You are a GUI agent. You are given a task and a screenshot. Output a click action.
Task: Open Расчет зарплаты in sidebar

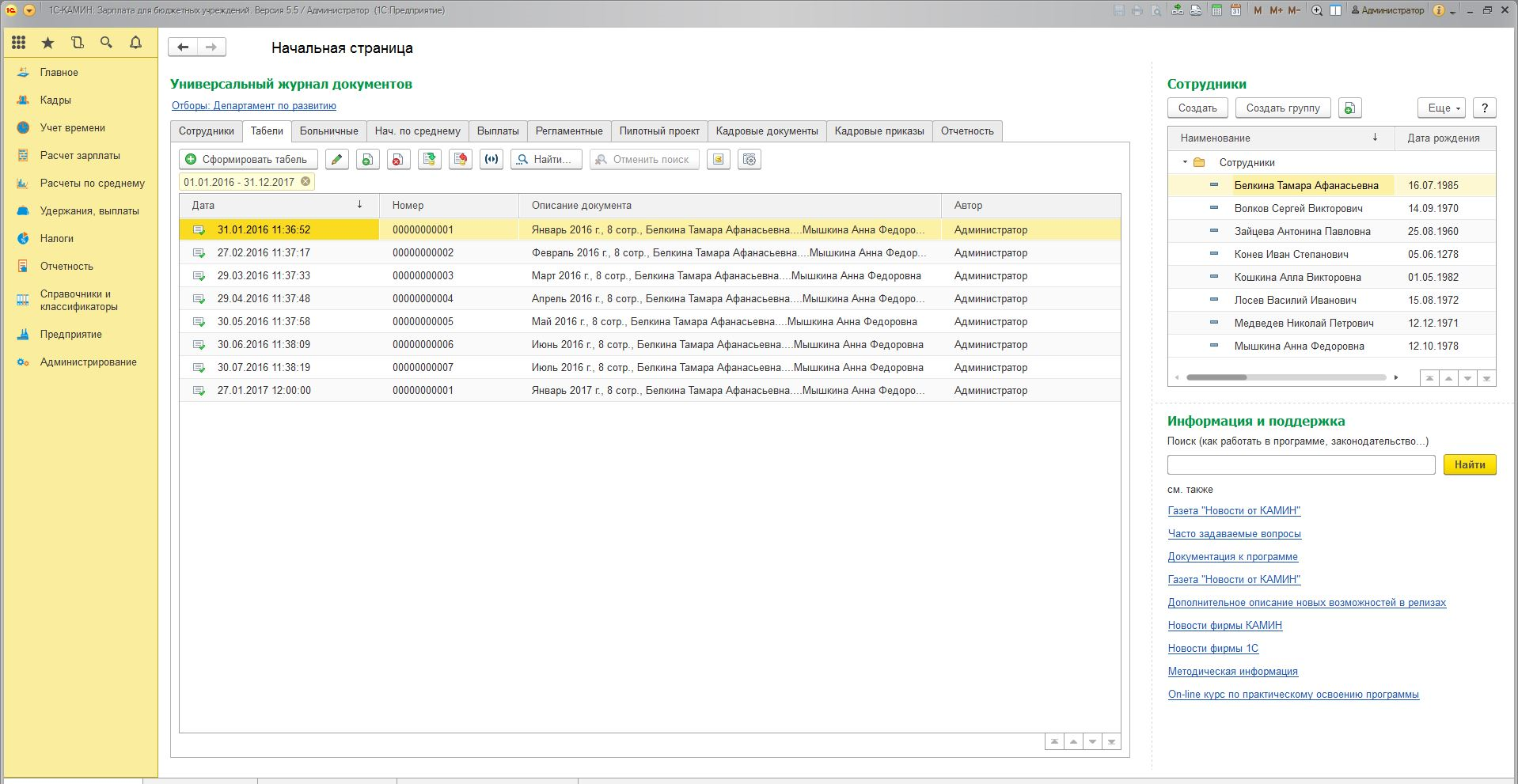click(80, 156)
